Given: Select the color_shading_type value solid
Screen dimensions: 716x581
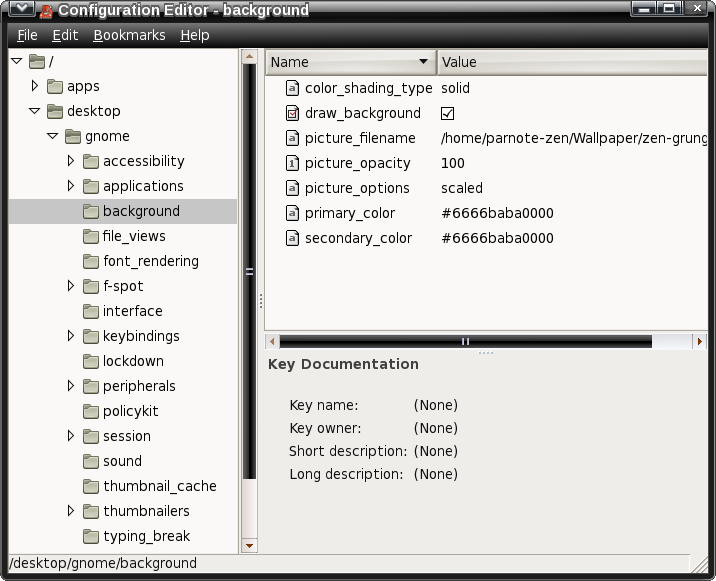Looking at the screenshot, I should click(x=455, y=88).
